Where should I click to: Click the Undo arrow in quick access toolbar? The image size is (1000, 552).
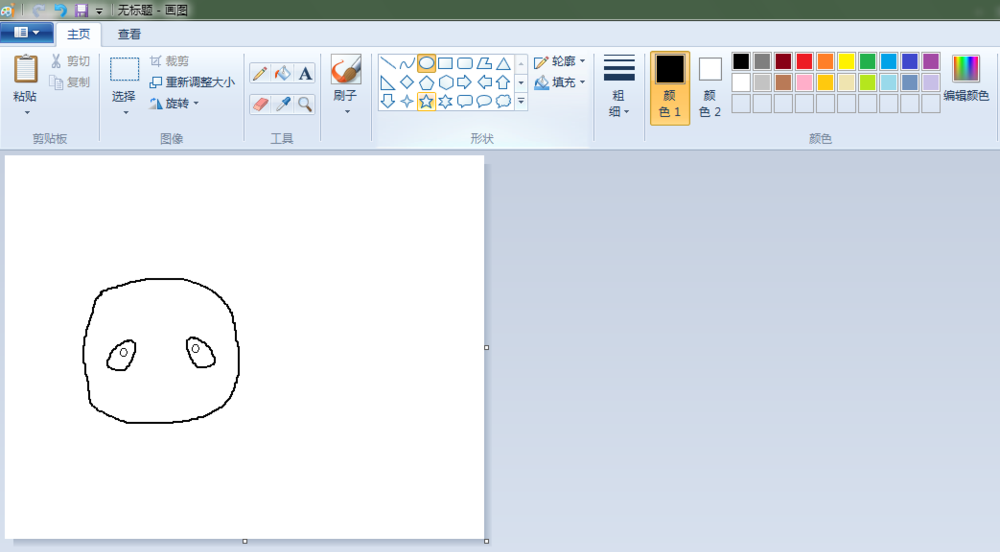click(60, 10)
